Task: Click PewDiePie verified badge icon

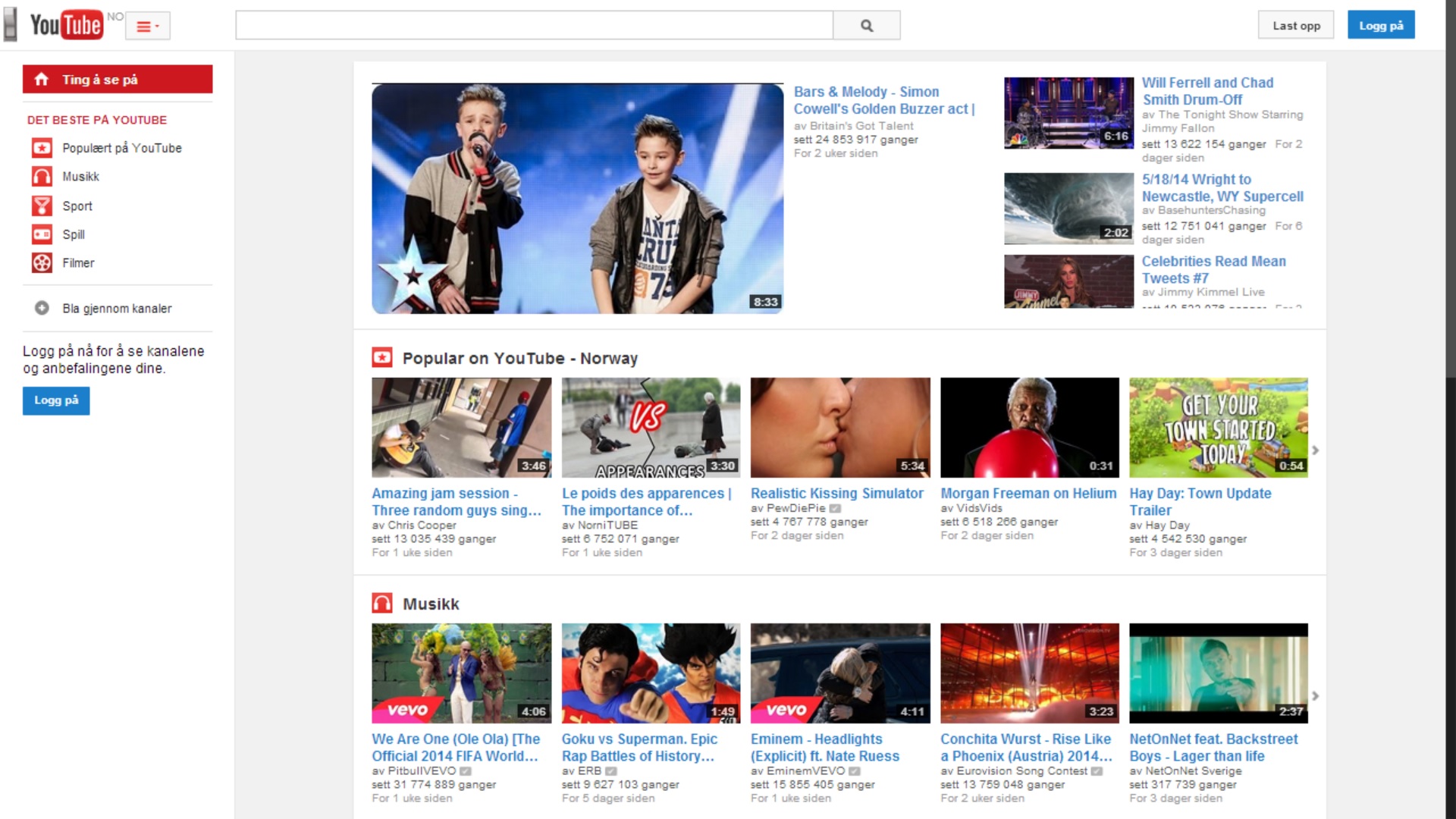Action: pyautogui.click(x=835, y=508)
